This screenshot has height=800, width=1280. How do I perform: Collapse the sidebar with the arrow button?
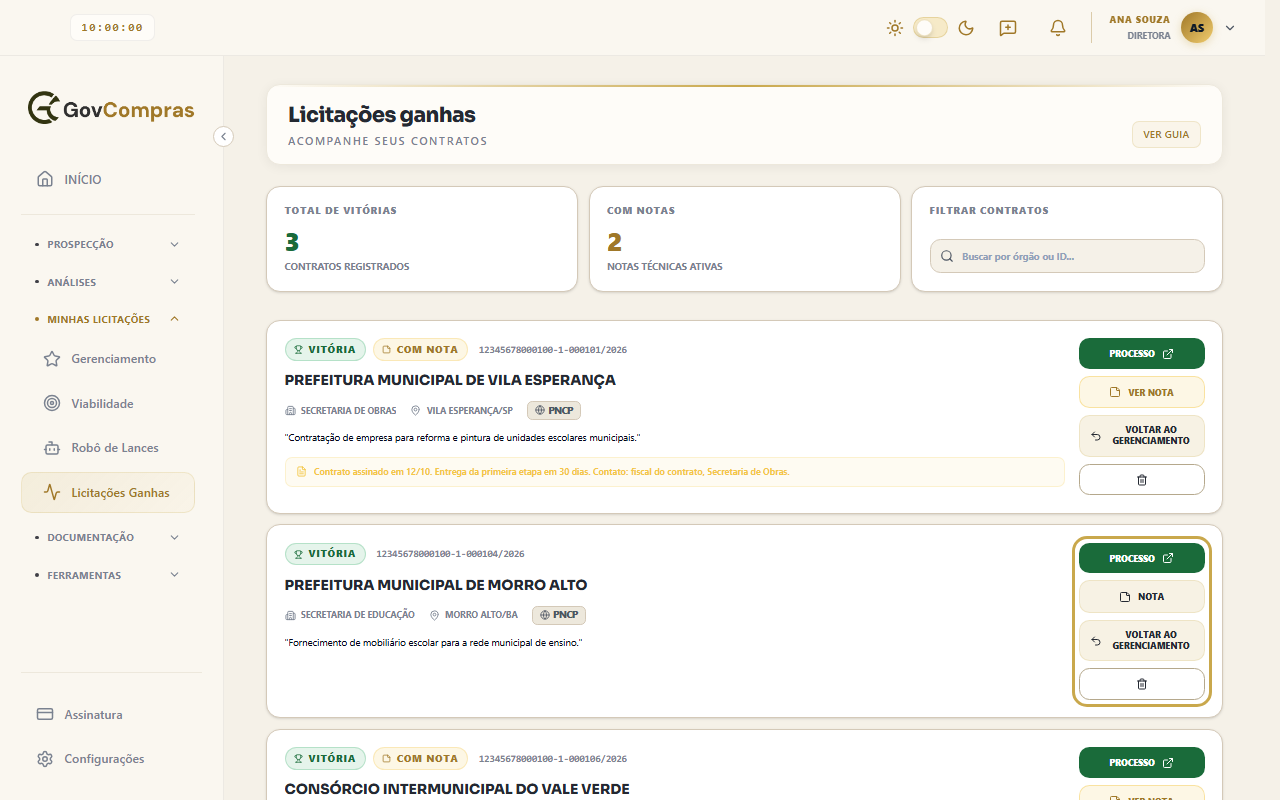[x=224, y=136]
